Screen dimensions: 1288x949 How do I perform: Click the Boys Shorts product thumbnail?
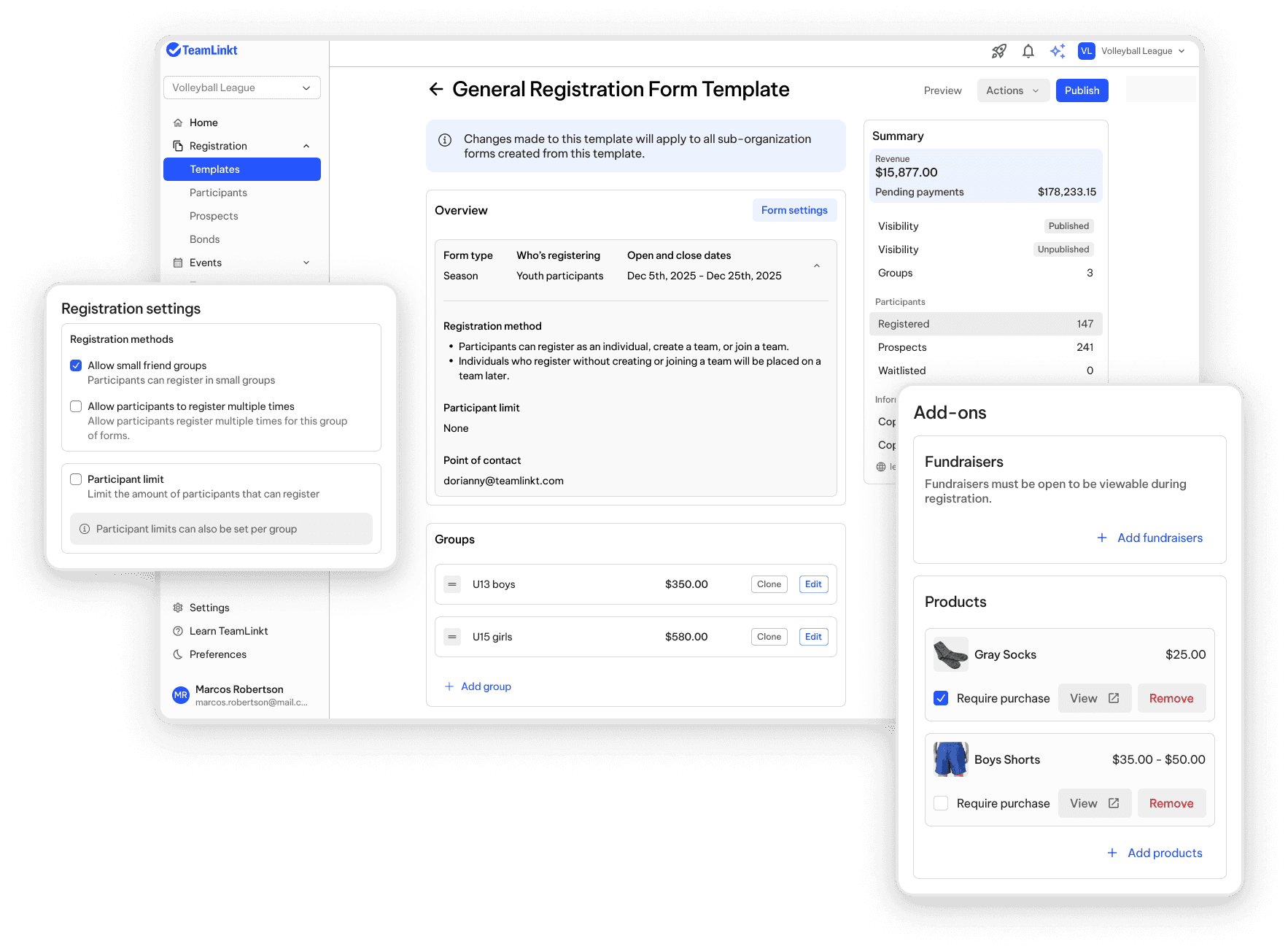[950, 759]
